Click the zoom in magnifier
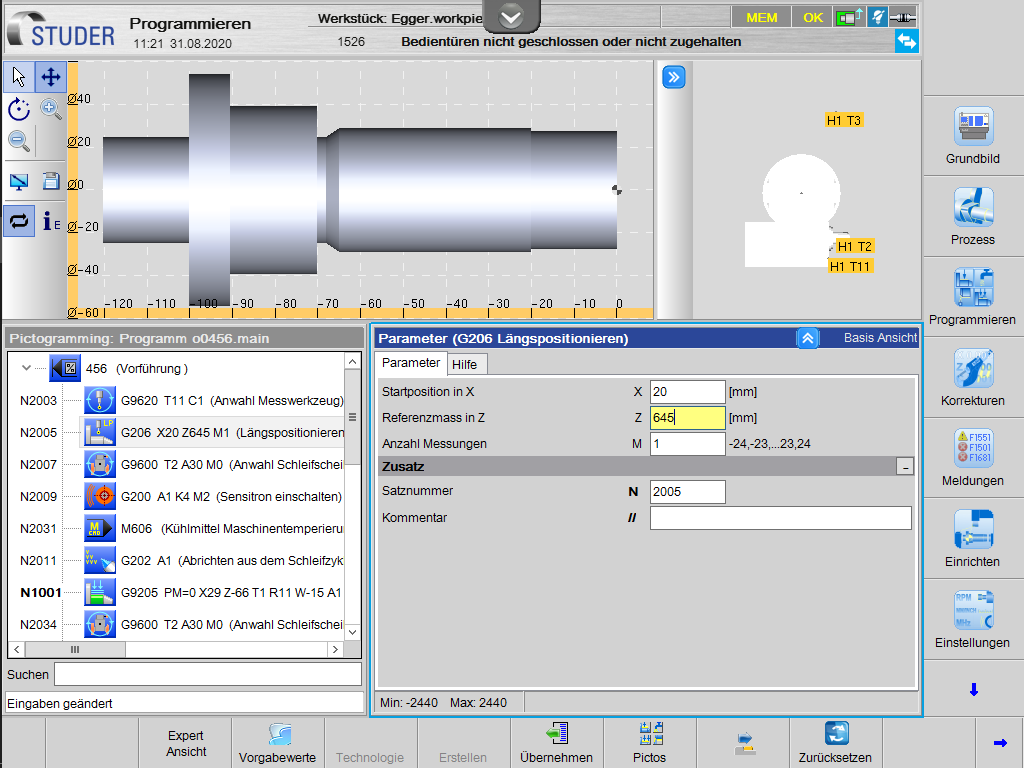Image resolution: width=1024 pixels, height=768 pixels. click(x=50, y=110)
